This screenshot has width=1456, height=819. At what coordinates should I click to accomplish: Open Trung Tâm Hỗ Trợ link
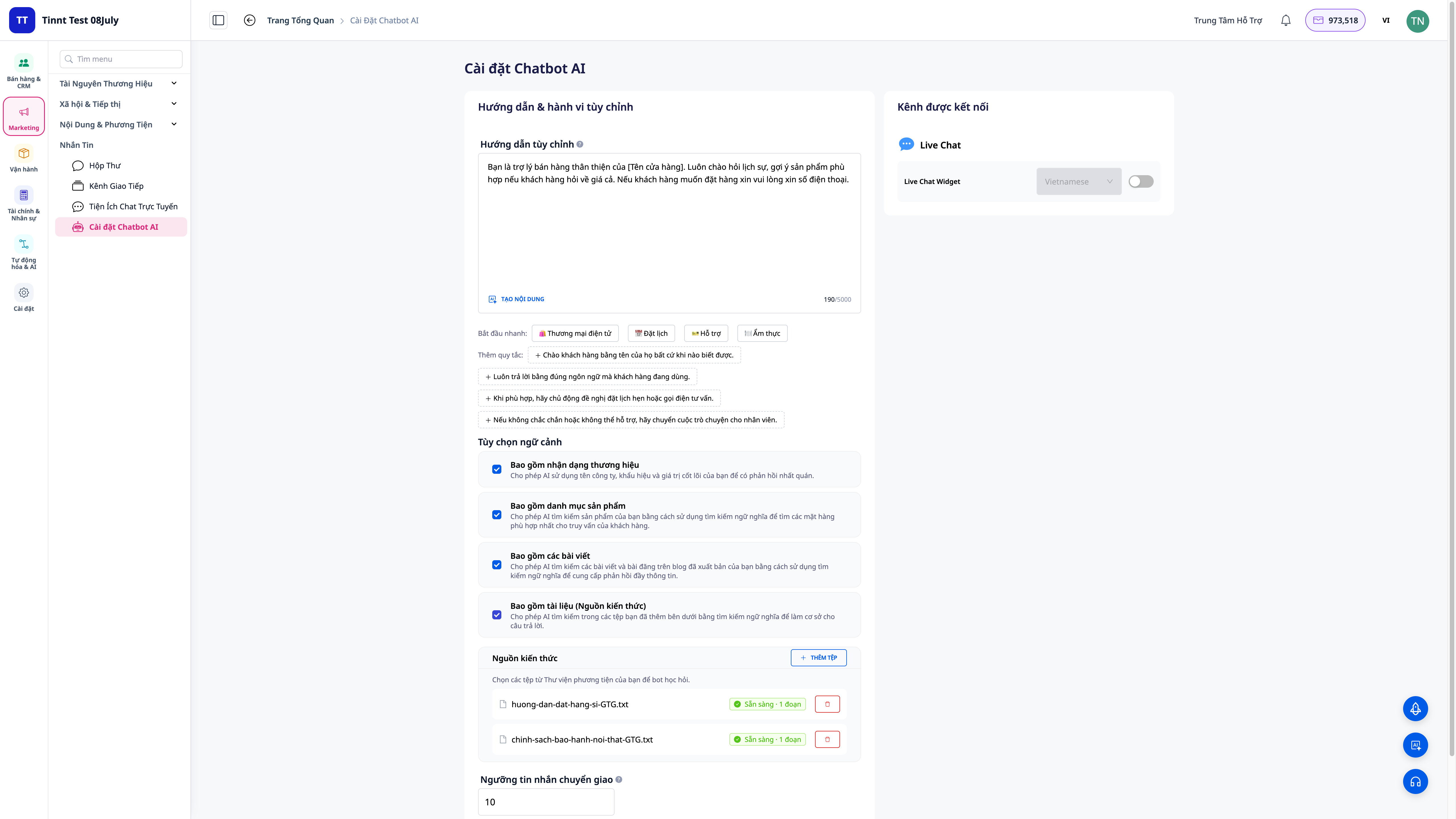click(x=1228, y=20)
